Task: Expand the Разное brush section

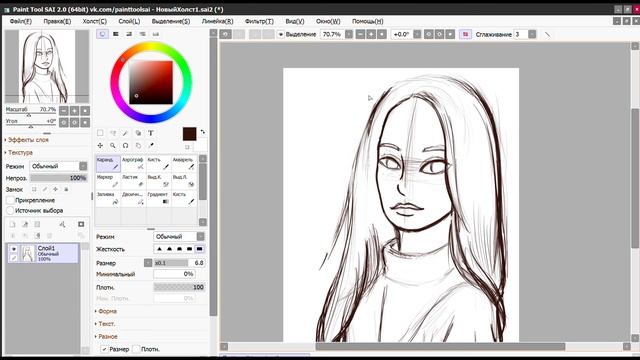Action: coord(106,336)
